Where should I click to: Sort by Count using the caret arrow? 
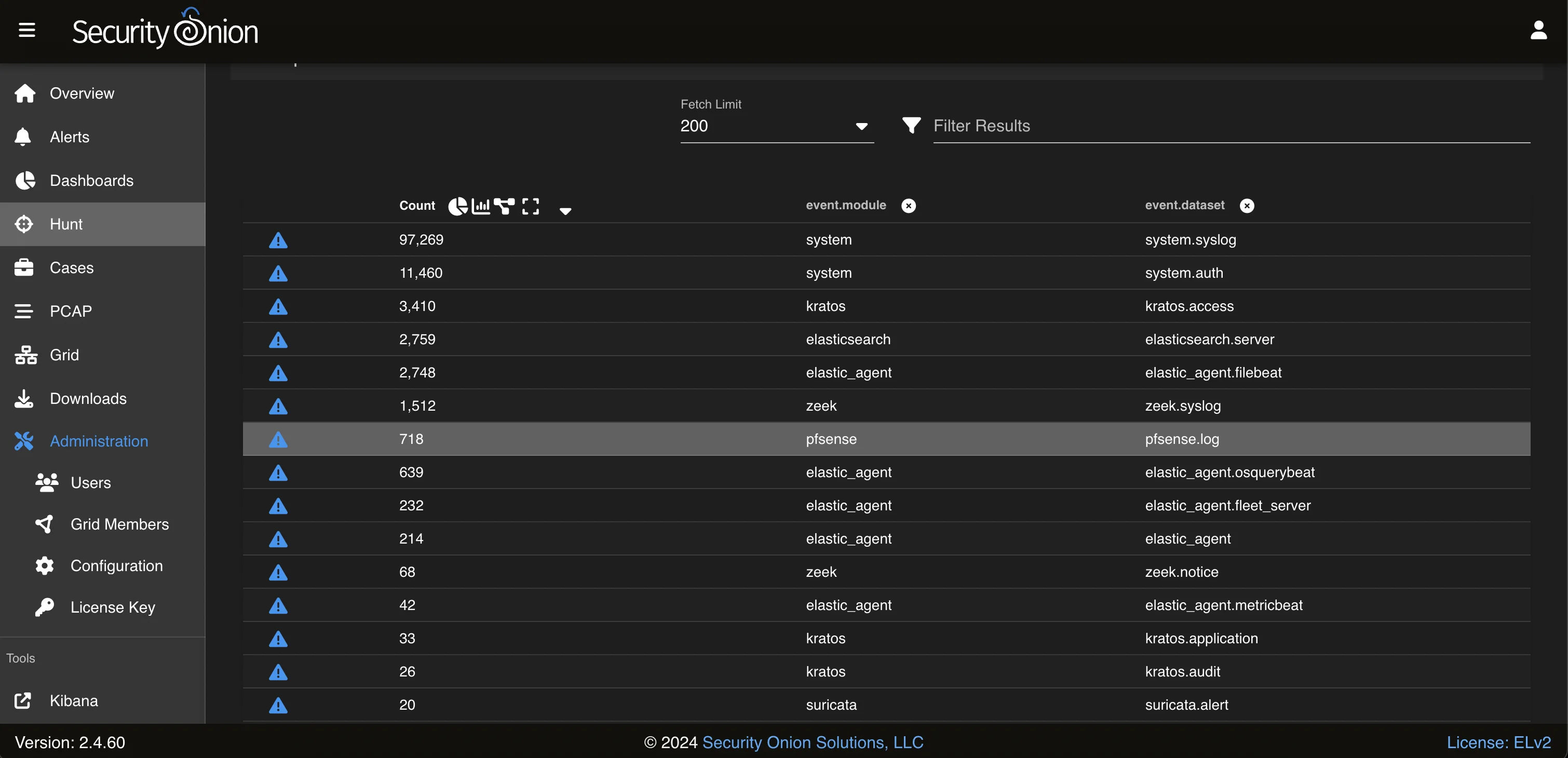pos(565,211)
